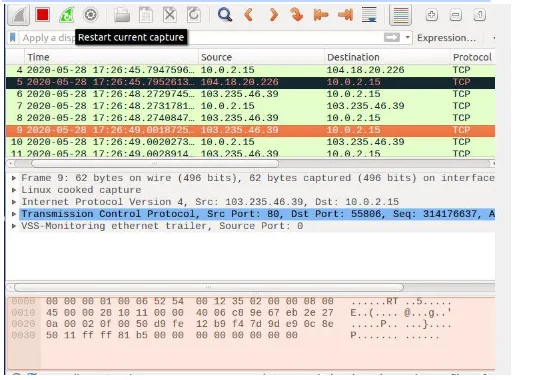
Task: Open display filter history dropdown
Action: pos(408,37)
